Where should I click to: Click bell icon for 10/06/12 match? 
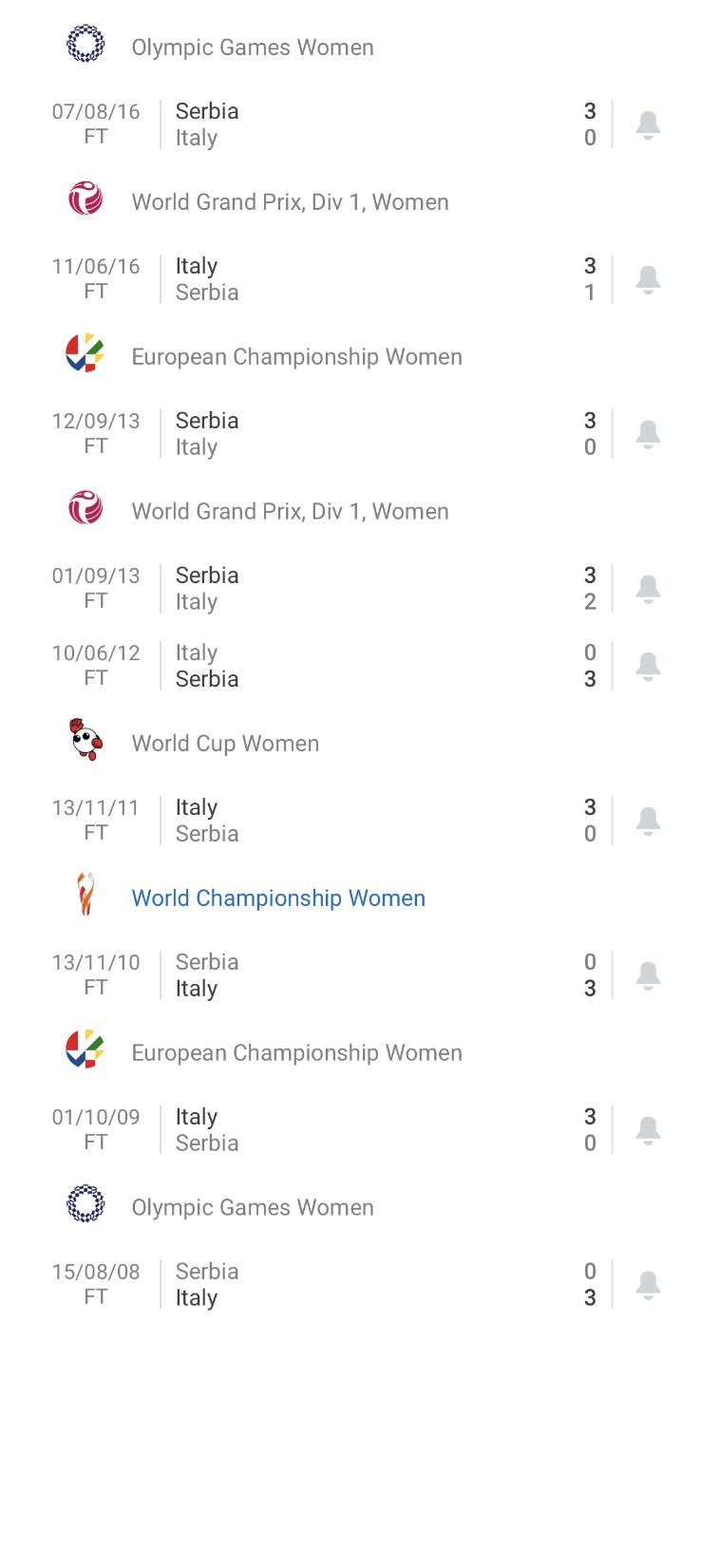(x=648, y=666)
